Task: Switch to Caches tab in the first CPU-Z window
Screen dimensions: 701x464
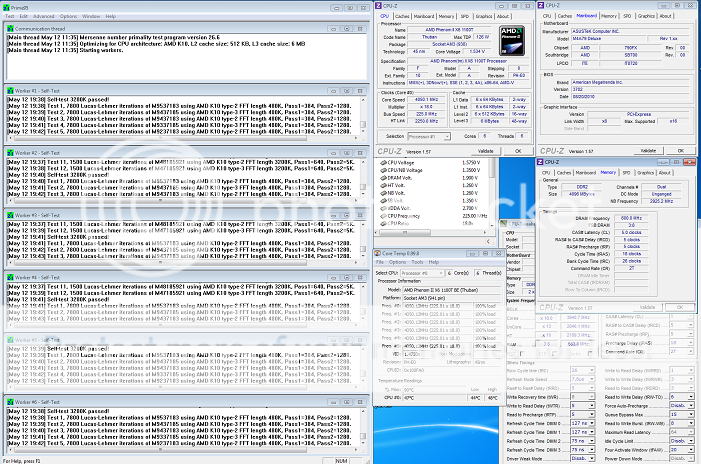Action: 402,16
